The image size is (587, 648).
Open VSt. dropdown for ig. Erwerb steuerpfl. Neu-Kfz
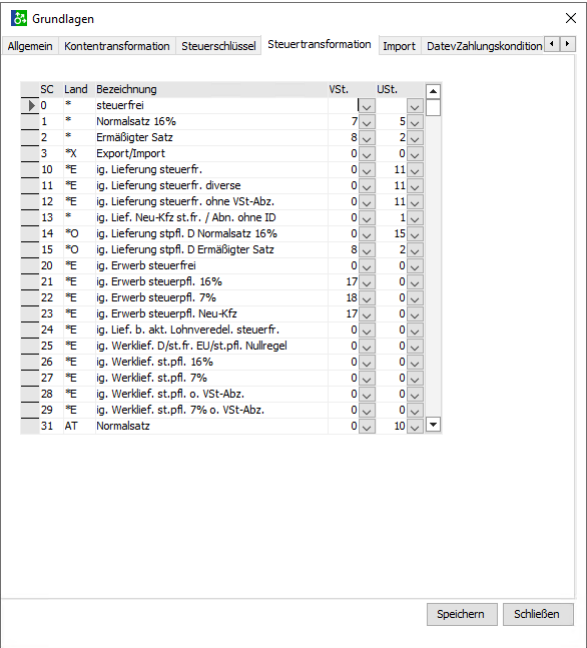(367, 314)
